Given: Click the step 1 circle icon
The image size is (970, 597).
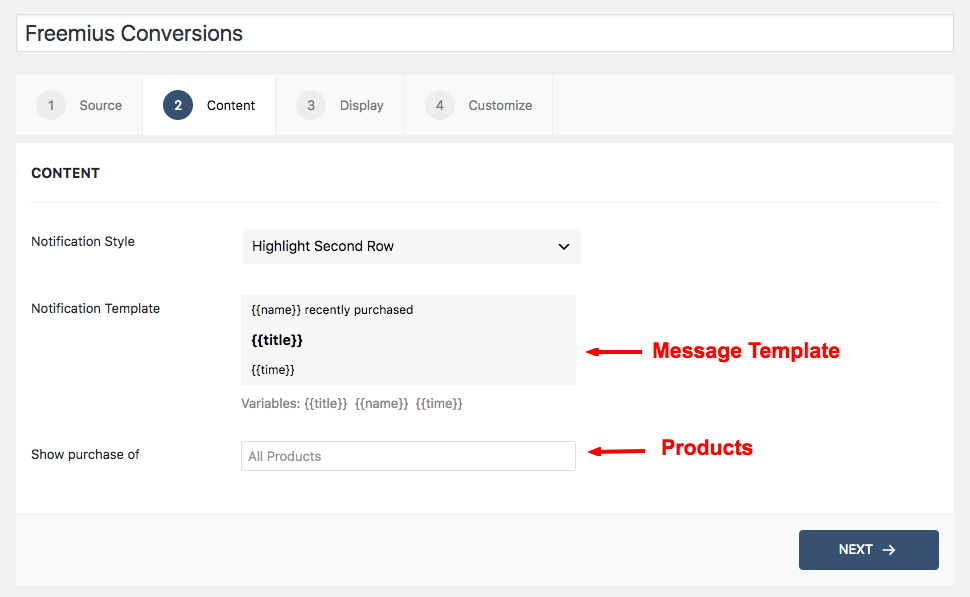Looking at the screenshot, I should 51,105.
